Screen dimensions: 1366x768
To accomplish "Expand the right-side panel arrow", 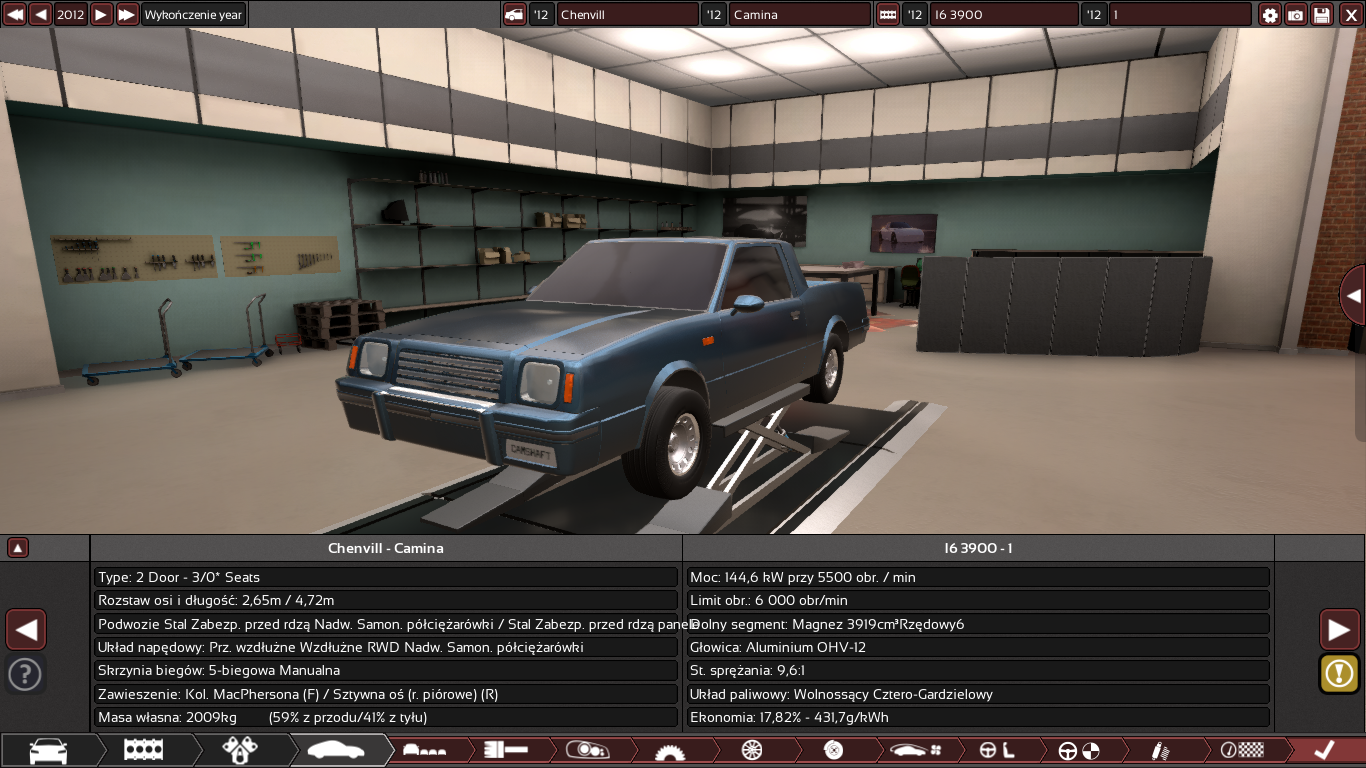I will click(1353, 295).
